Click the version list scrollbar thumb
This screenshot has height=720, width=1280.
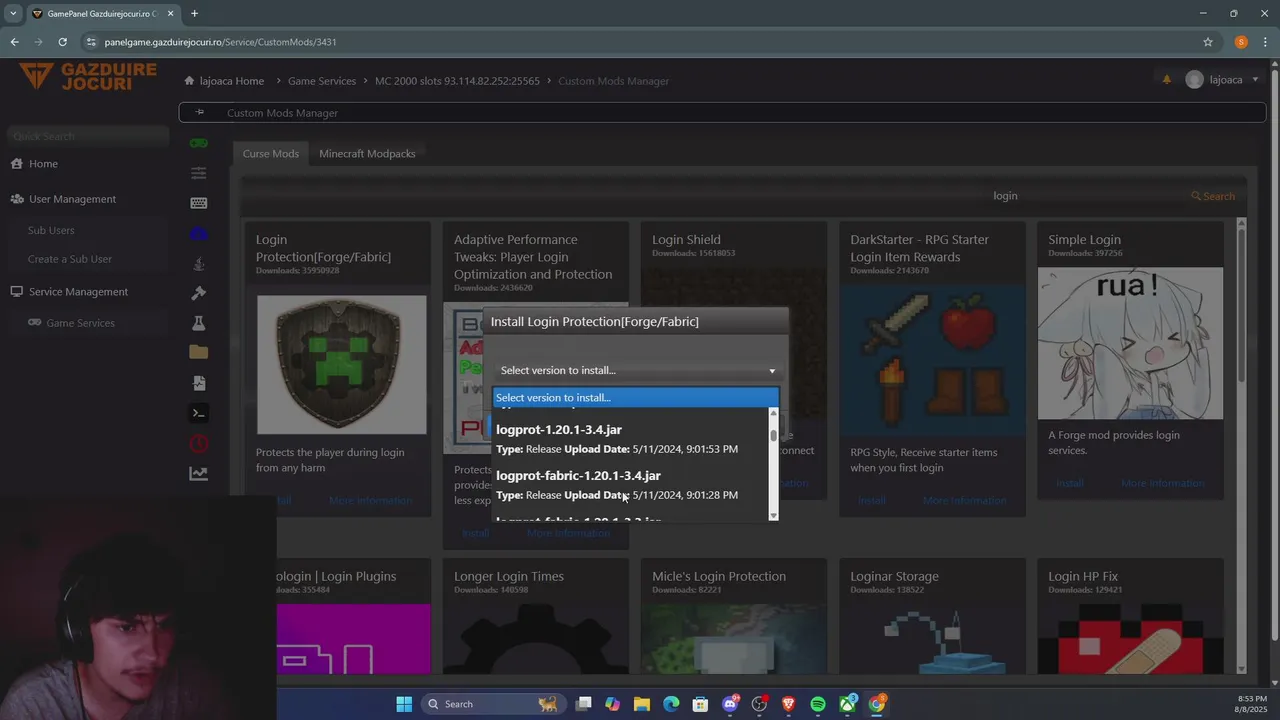point(773,436)
